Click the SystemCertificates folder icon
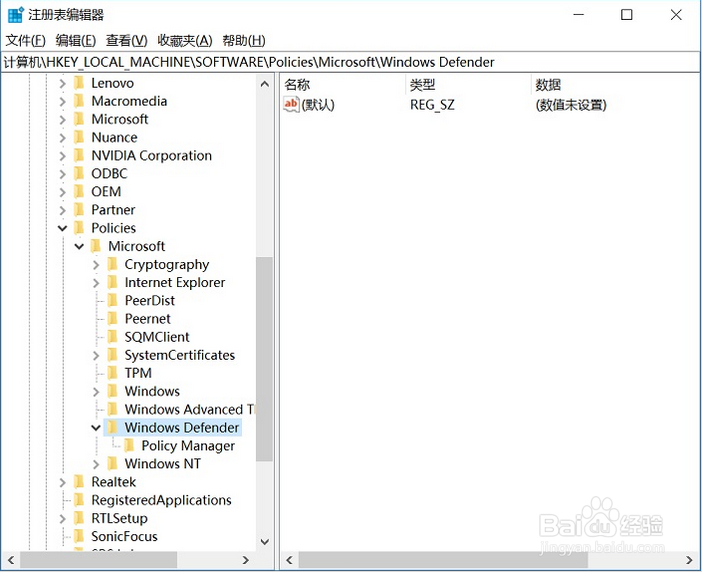 (113, 355)
